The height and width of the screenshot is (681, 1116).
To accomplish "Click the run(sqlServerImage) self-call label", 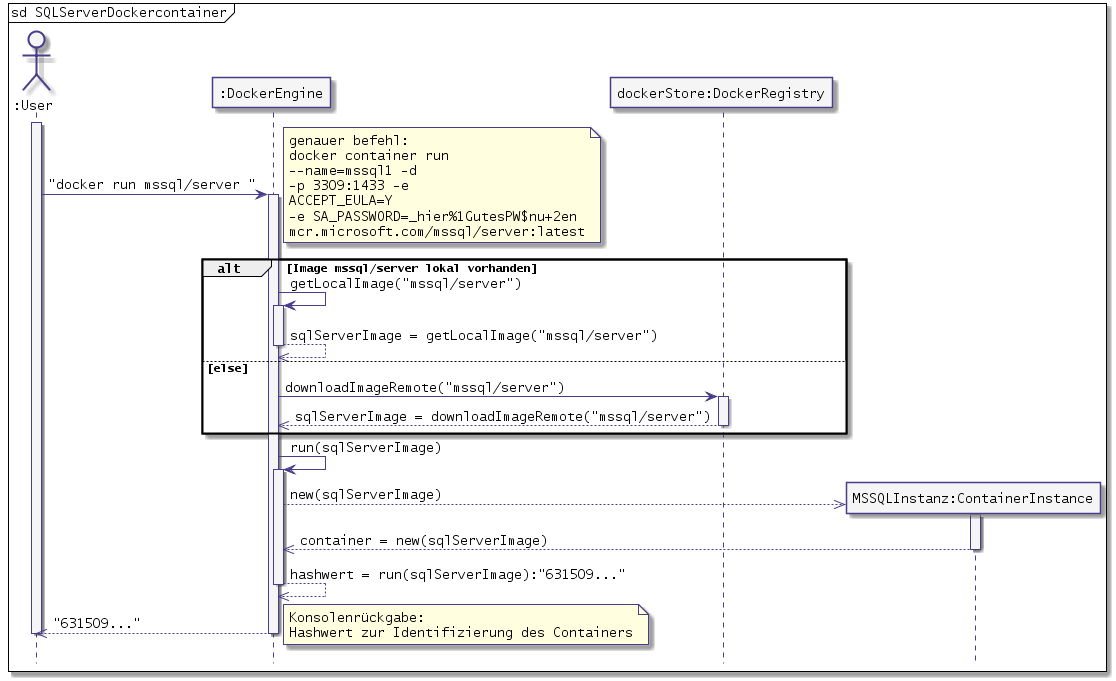I will pos(366,448).
